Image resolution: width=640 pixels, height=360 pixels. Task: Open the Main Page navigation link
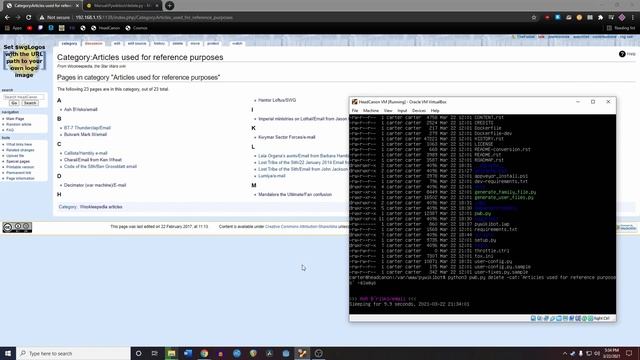pos(15,118)
